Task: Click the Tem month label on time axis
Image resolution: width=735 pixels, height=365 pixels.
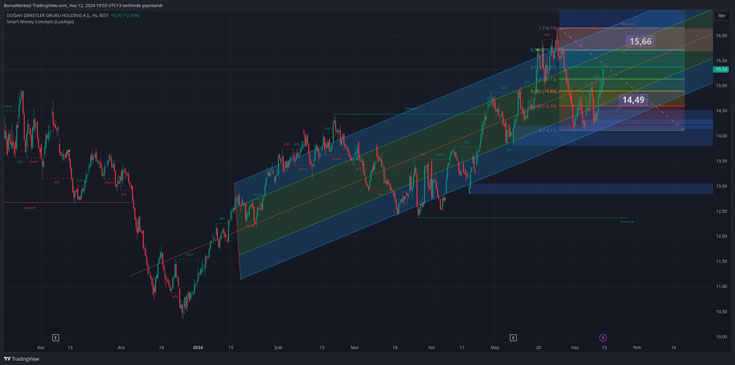Action: tap(637, 348)
